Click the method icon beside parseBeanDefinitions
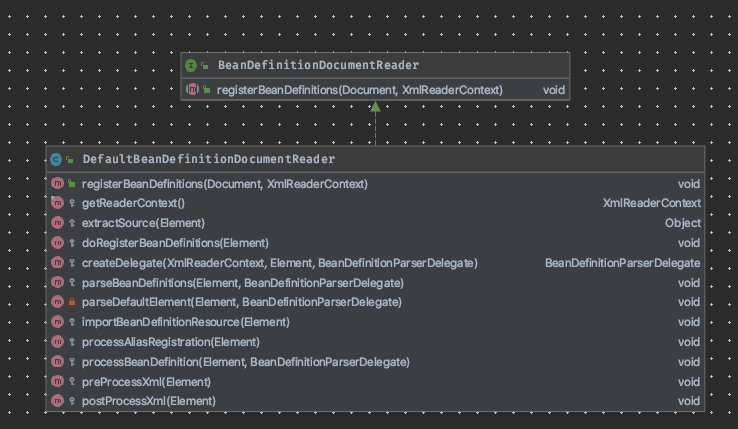Image resolution: width=738 pixels, height=429 pixels. [57, 282]
